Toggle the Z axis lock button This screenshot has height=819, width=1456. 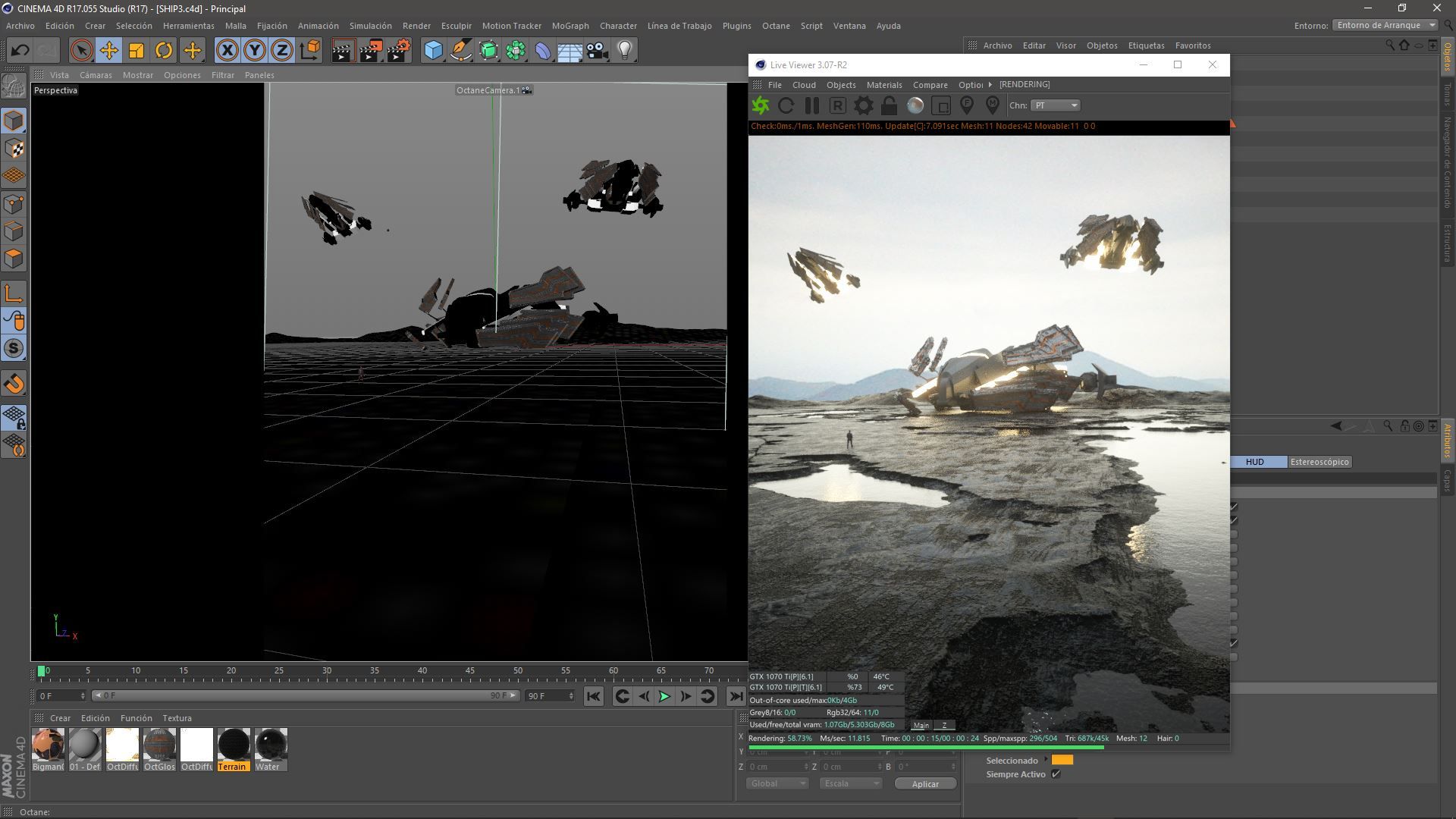[282, 51]
